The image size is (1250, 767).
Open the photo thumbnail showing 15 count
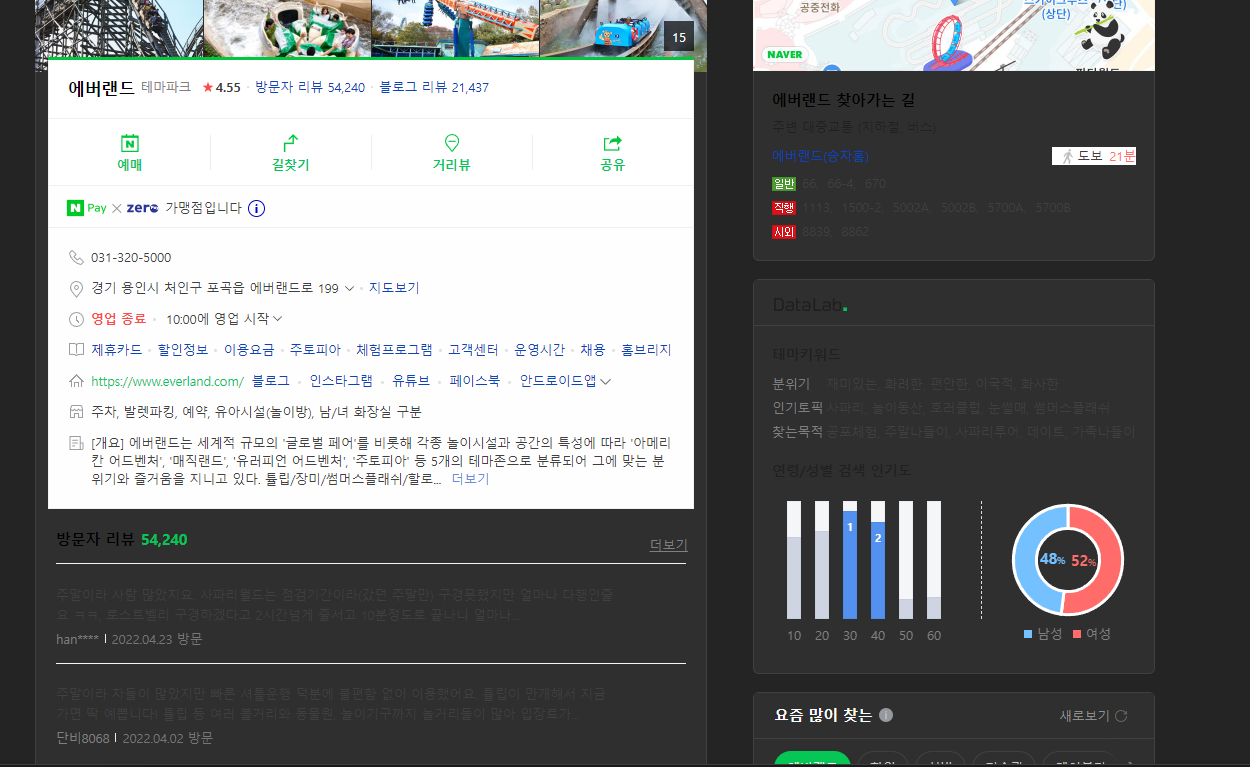[679, 36]
